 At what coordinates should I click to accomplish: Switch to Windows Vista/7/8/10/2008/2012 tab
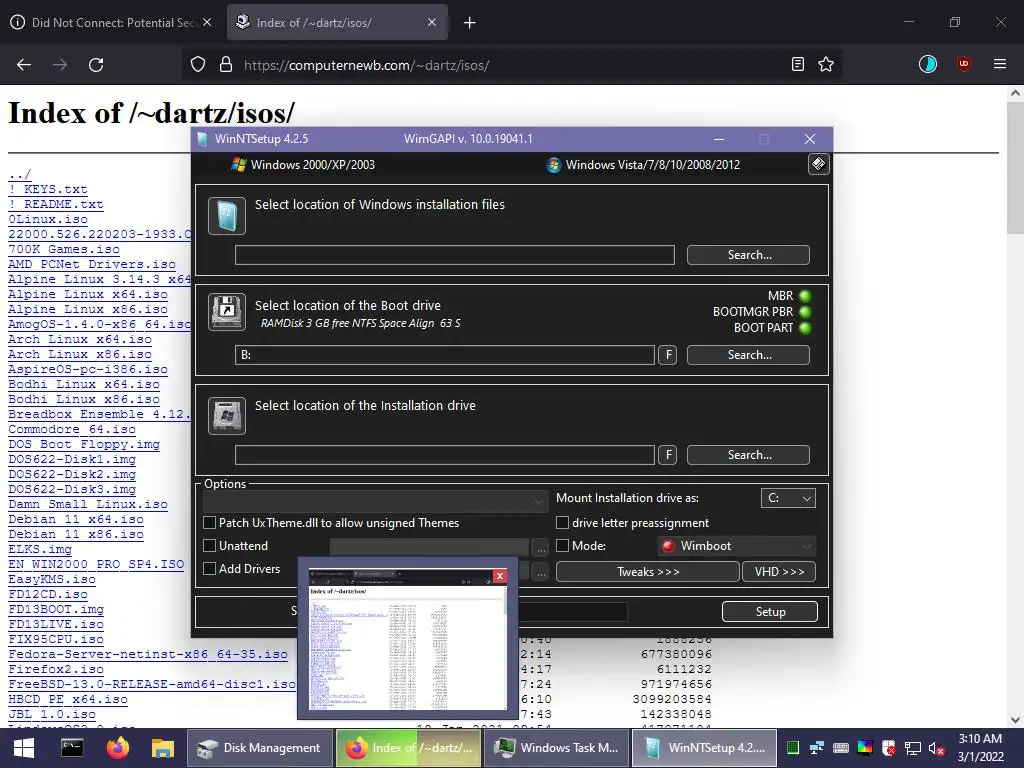pos(643,165)
